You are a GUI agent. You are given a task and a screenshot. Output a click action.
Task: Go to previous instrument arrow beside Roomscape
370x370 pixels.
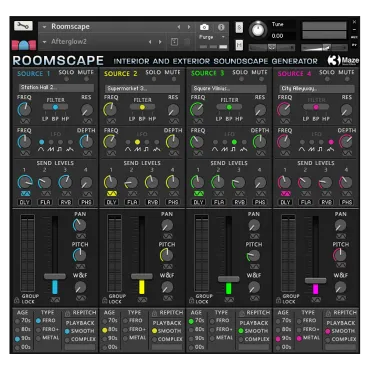(179, 27)
